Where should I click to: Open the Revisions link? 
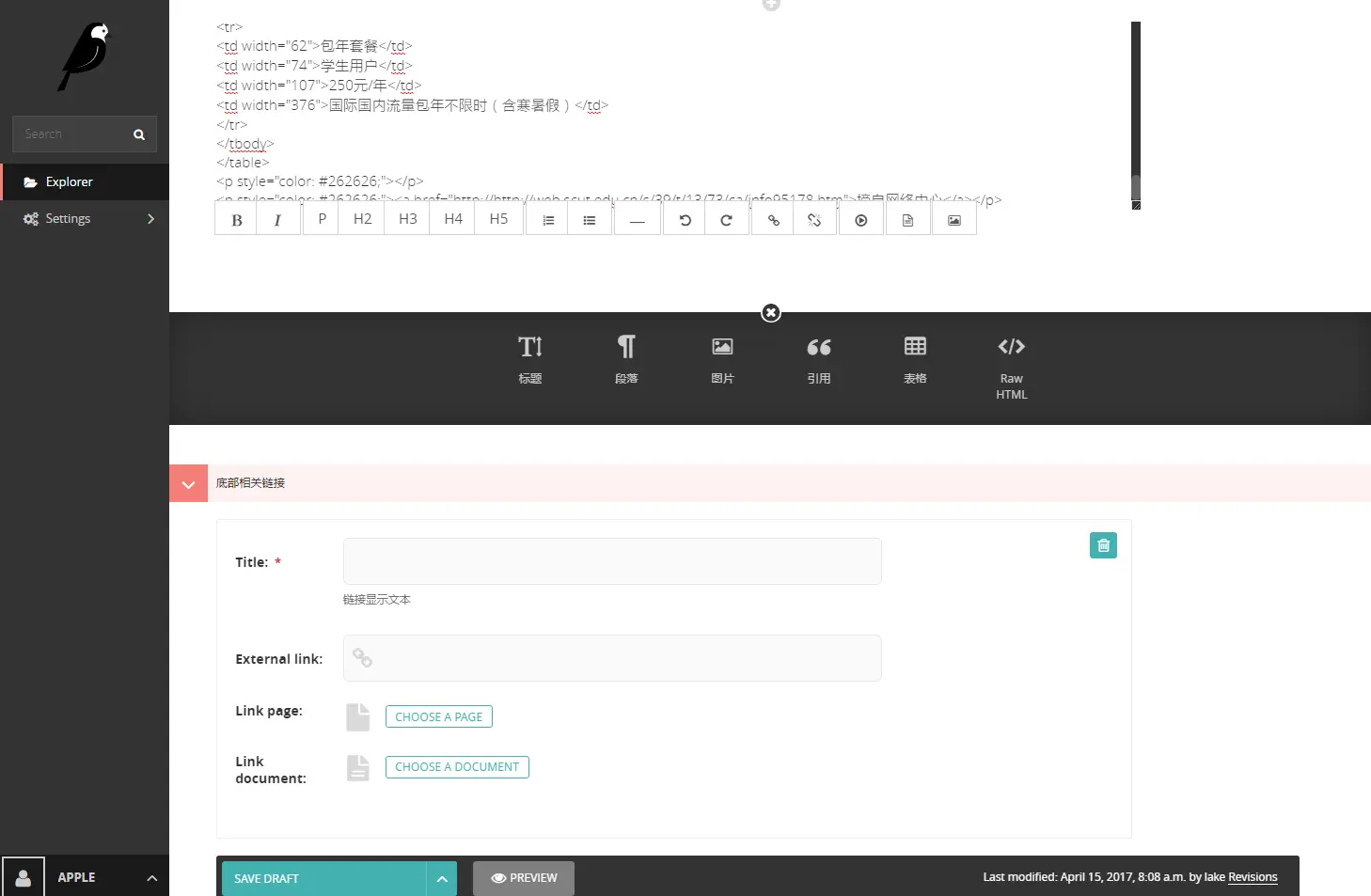pos(1253,877)
